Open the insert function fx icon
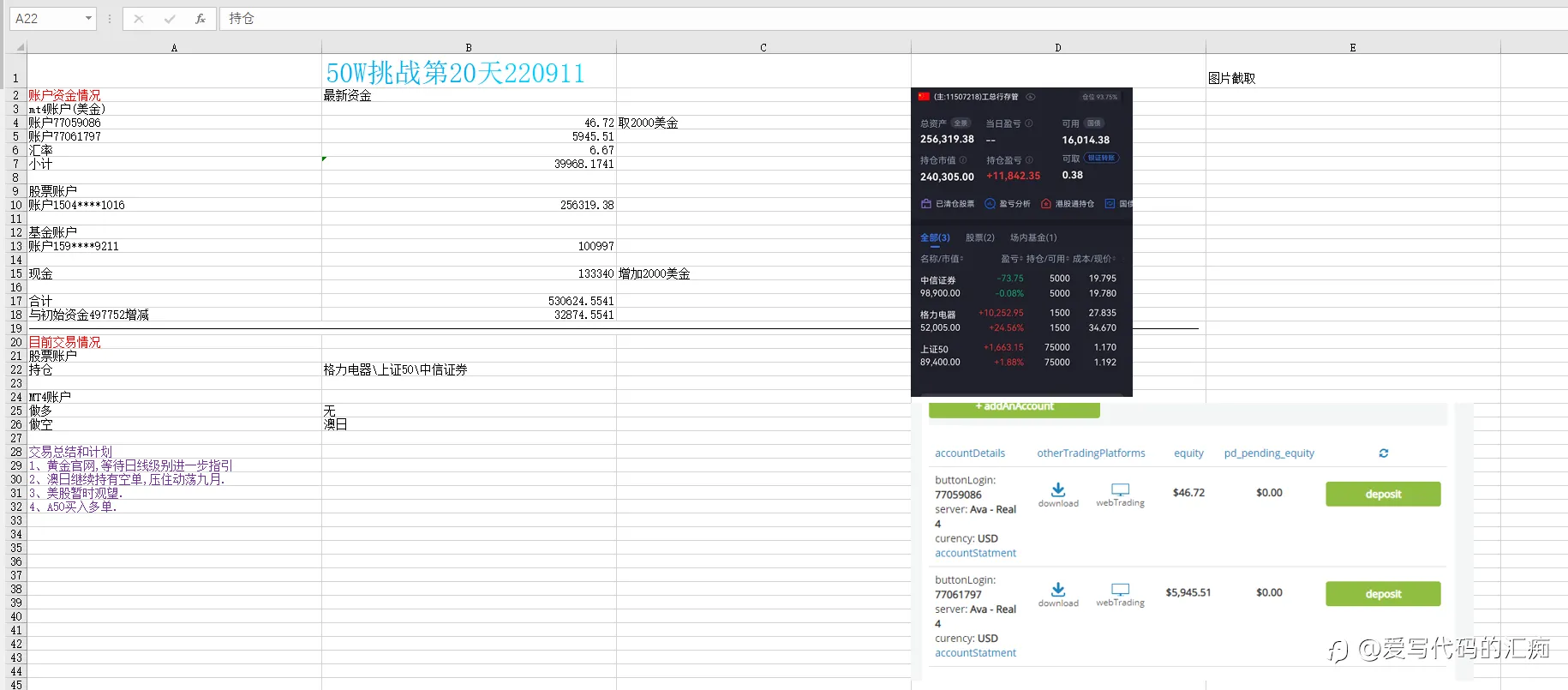 (x=200, y=18)
